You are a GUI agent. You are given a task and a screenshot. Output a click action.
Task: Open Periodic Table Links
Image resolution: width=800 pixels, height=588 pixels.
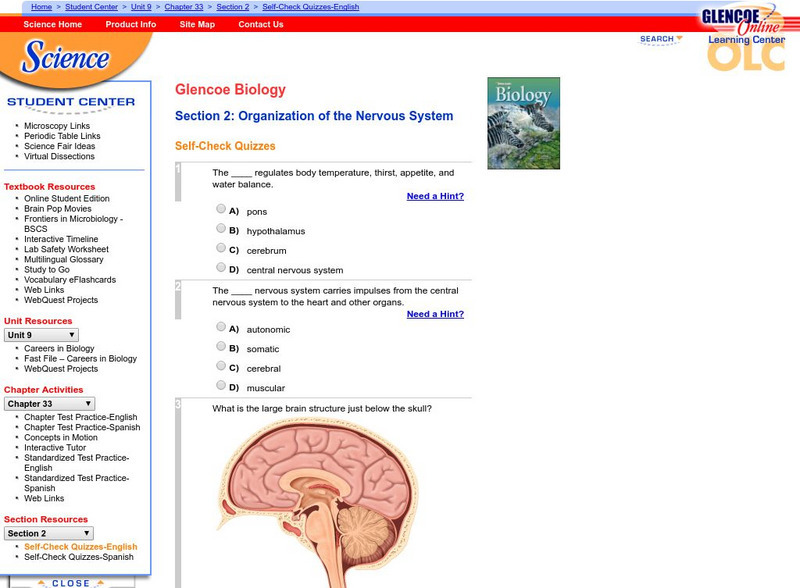point(62,136)
